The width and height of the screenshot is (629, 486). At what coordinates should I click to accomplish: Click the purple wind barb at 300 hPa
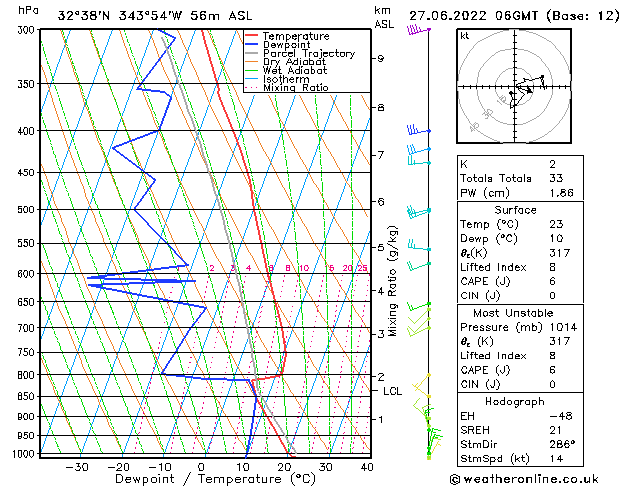click(x=418, y=30)
